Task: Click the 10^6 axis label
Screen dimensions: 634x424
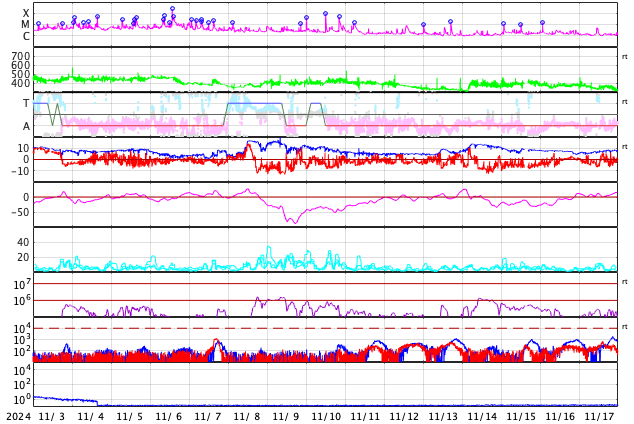Action: [x=22, y=301]
